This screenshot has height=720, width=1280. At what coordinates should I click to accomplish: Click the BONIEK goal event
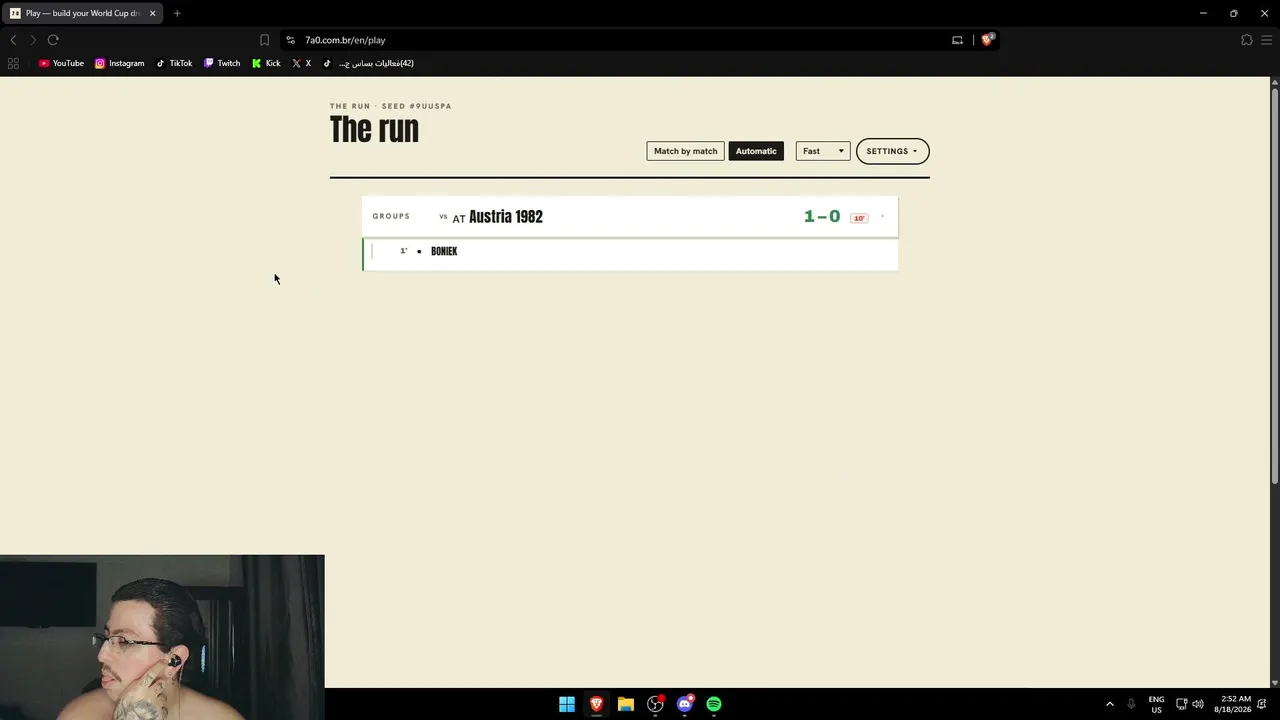(444, 251)
